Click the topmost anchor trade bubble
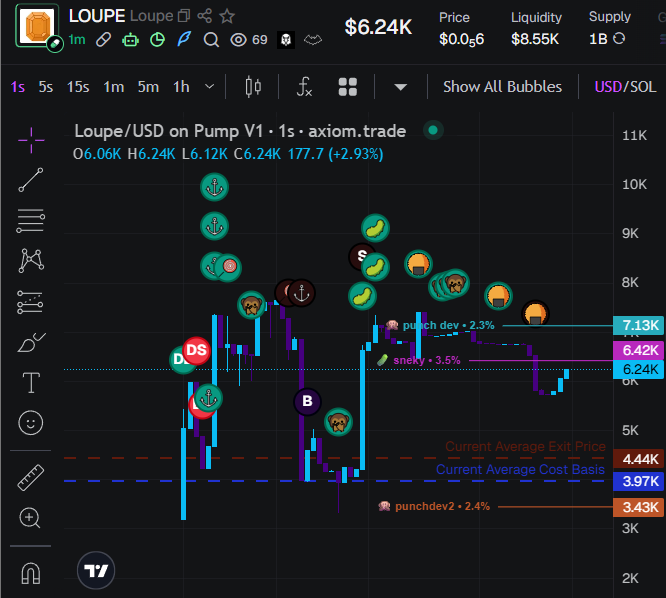Viewport: 666px width, 598px height. 214,187
